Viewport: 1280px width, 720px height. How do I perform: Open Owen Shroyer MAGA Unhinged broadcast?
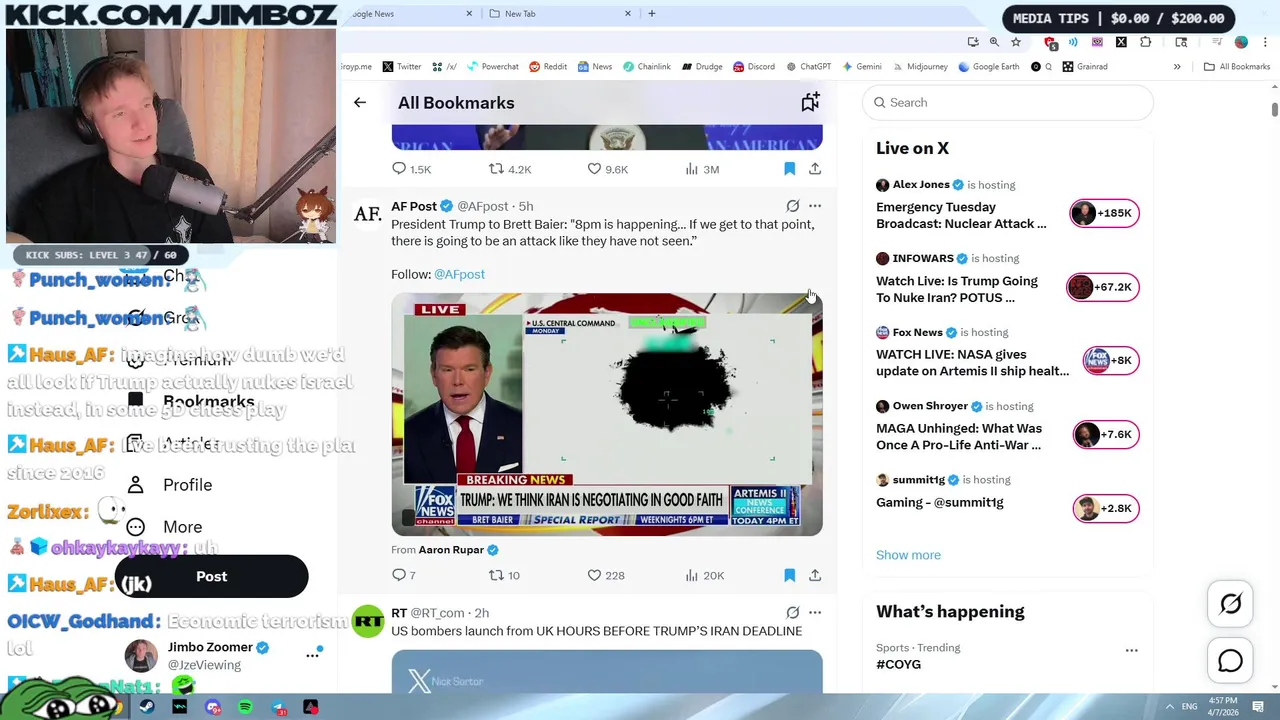1007,427
